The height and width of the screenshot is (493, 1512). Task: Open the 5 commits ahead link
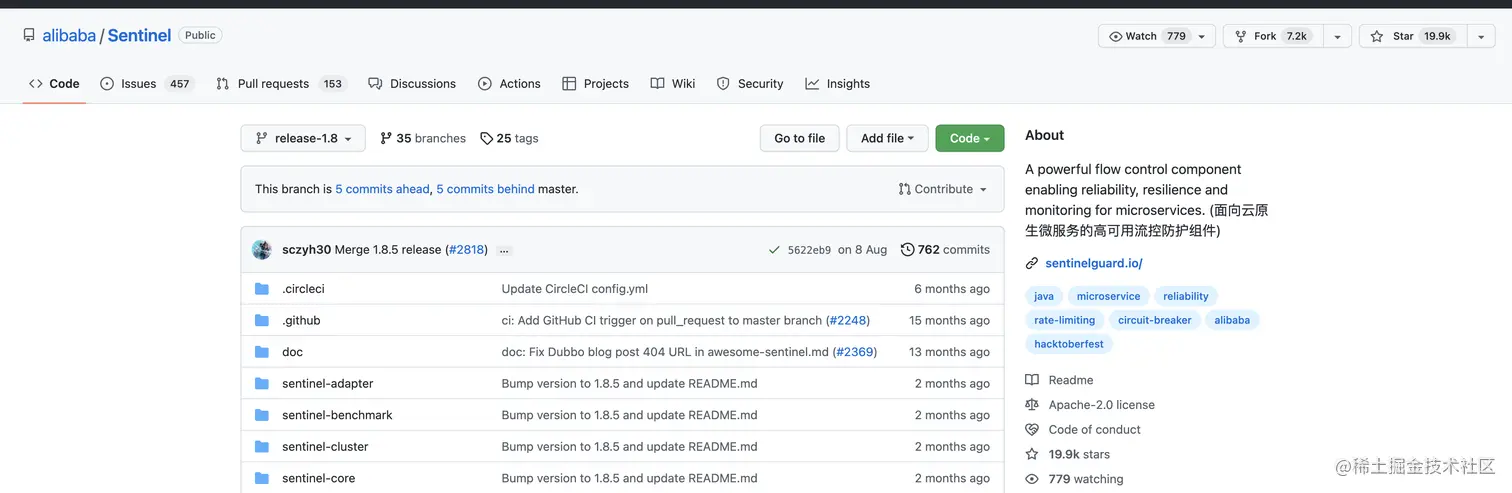tap(382, 189)
